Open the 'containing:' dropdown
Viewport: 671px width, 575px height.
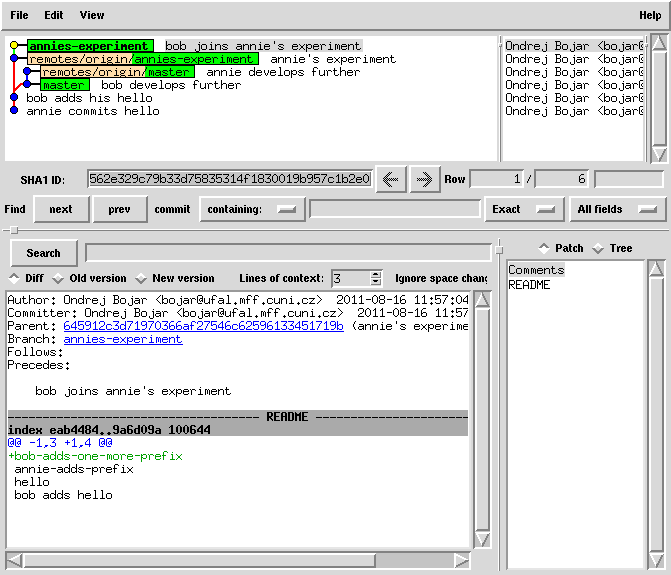[252, 209]
